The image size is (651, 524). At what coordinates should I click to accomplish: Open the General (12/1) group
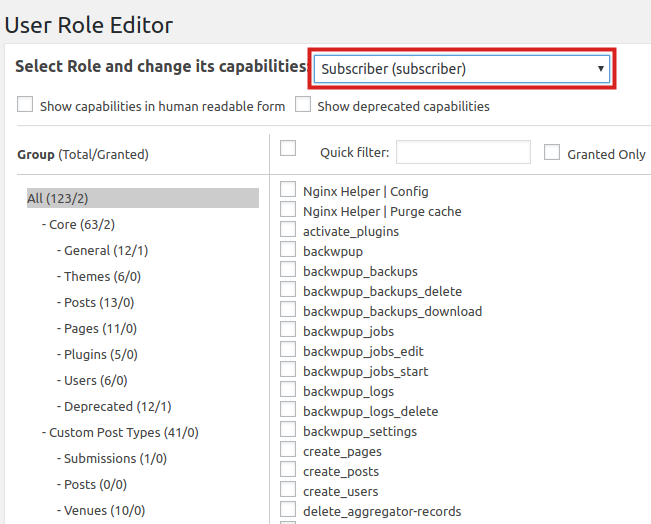click(106, 251)
